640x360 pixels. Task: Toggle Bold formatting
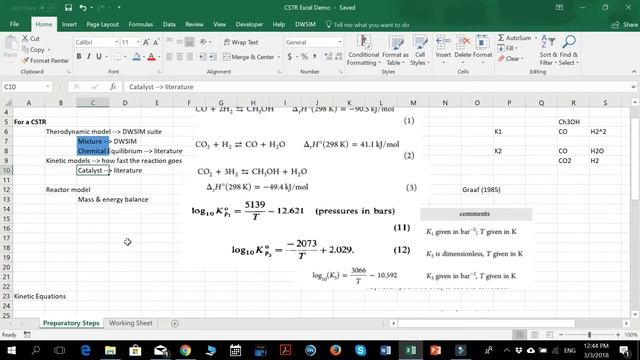pos(79,56)
